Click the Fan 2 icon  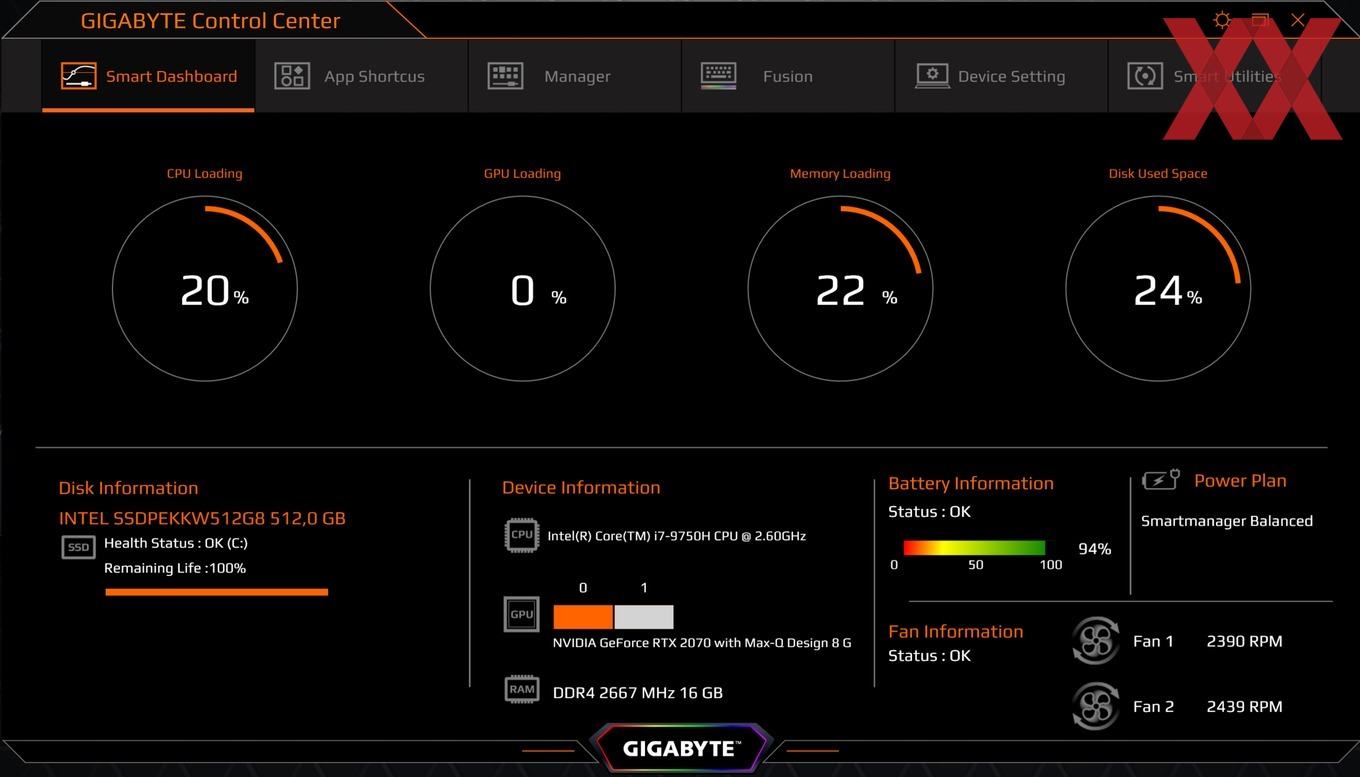click(1095, 706)
